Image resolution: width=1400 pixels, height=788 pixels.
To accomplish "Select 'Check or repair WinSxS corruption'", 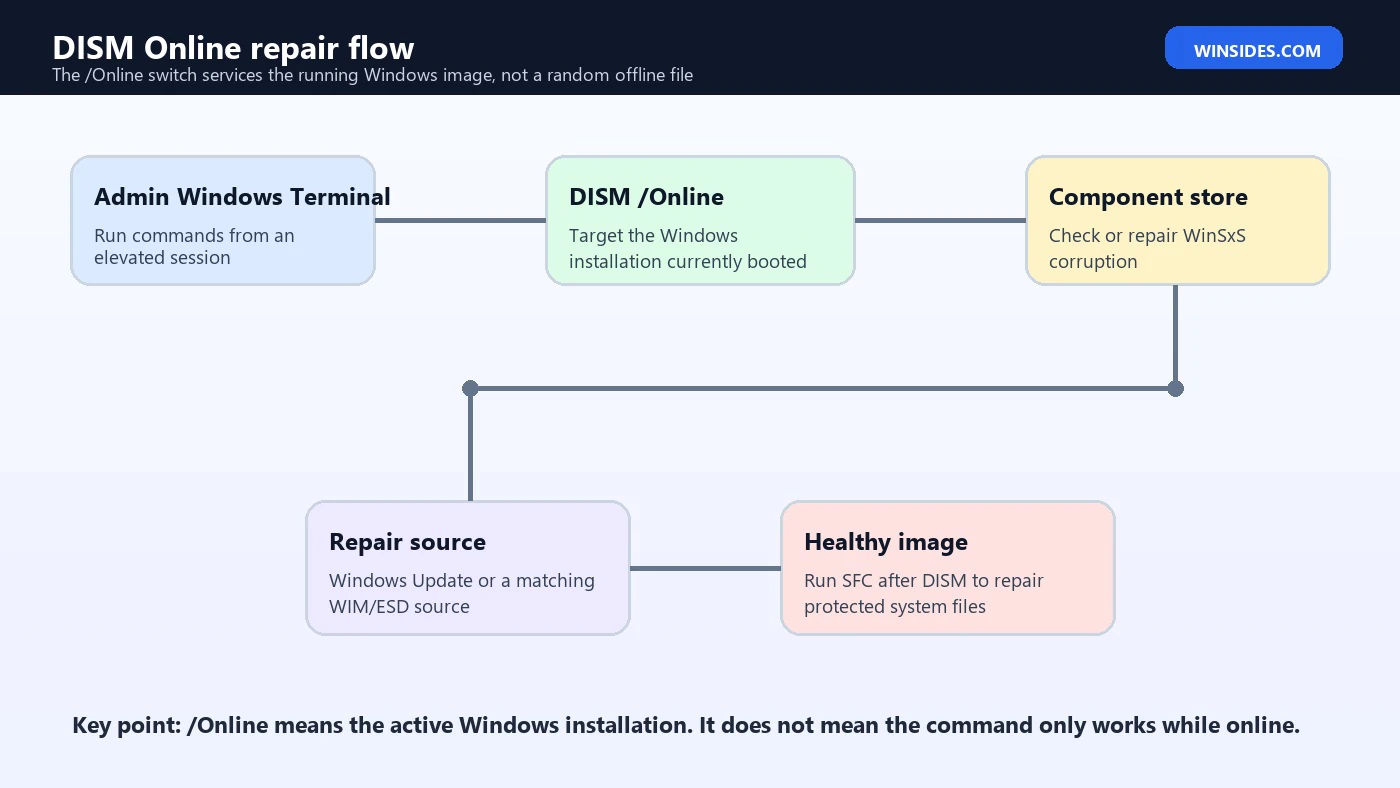I will click(x=1147, y=249).
